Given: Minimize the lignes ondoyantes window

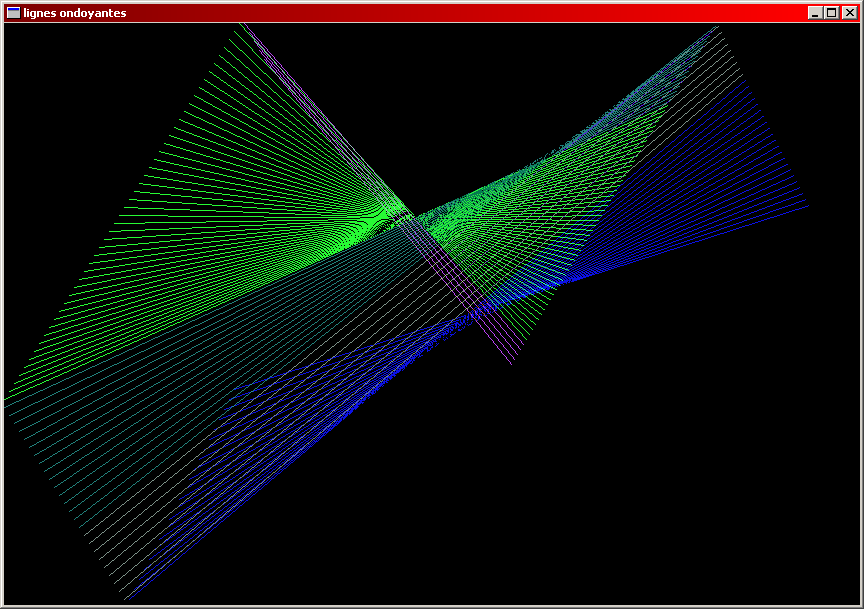Looking at the screenshot, I should click(x=815, y=13).
